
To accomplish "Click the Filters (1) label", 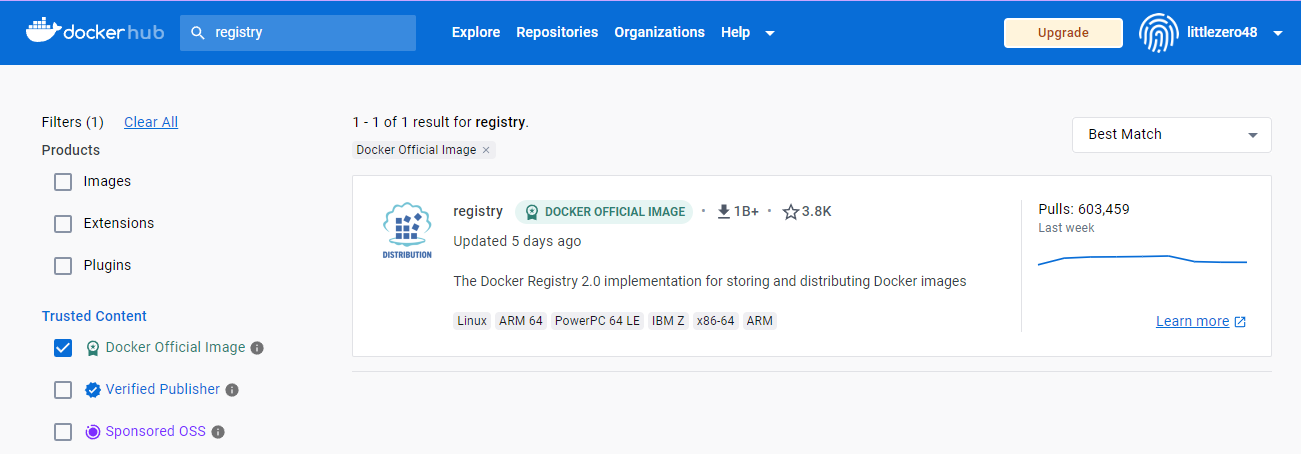I will coord(73,122).
